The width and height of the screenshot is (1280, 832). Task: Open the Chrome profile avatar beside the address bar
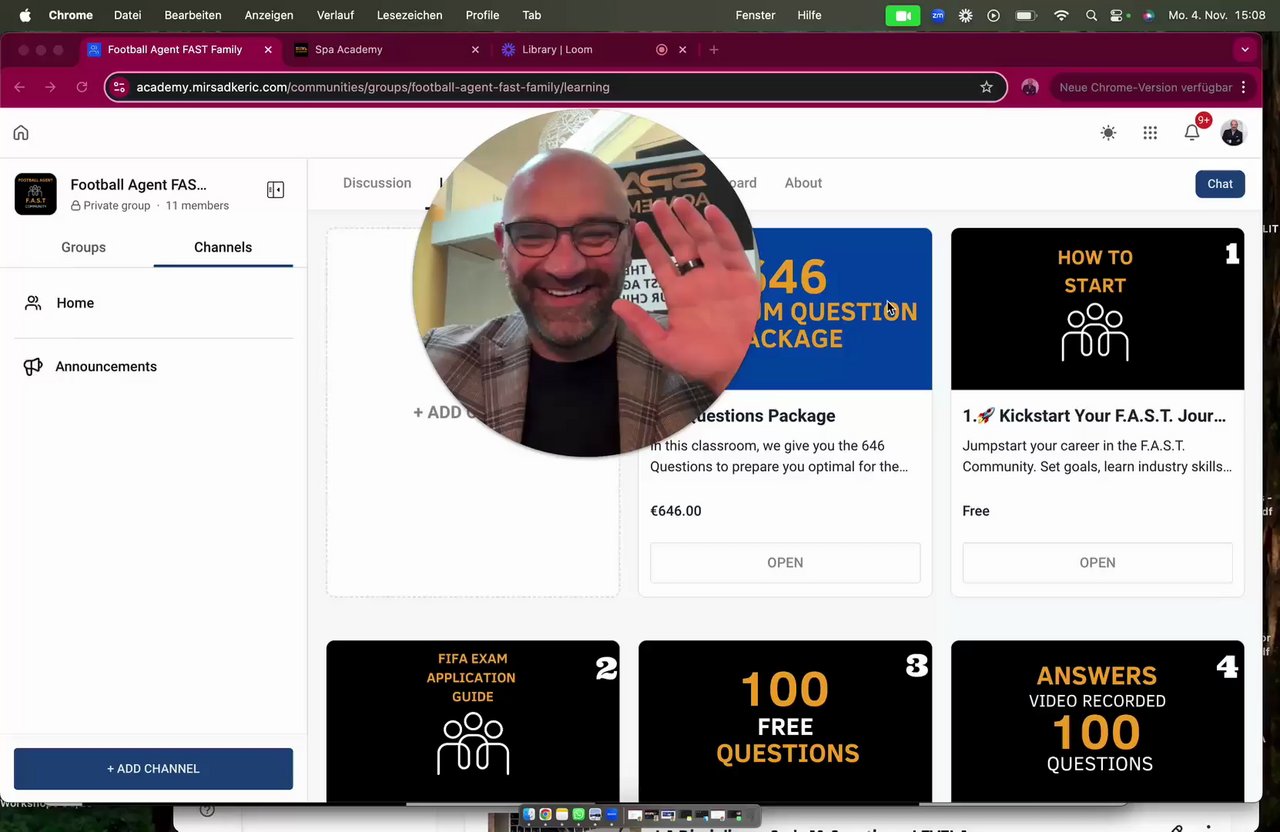(x=1030, y=87)
